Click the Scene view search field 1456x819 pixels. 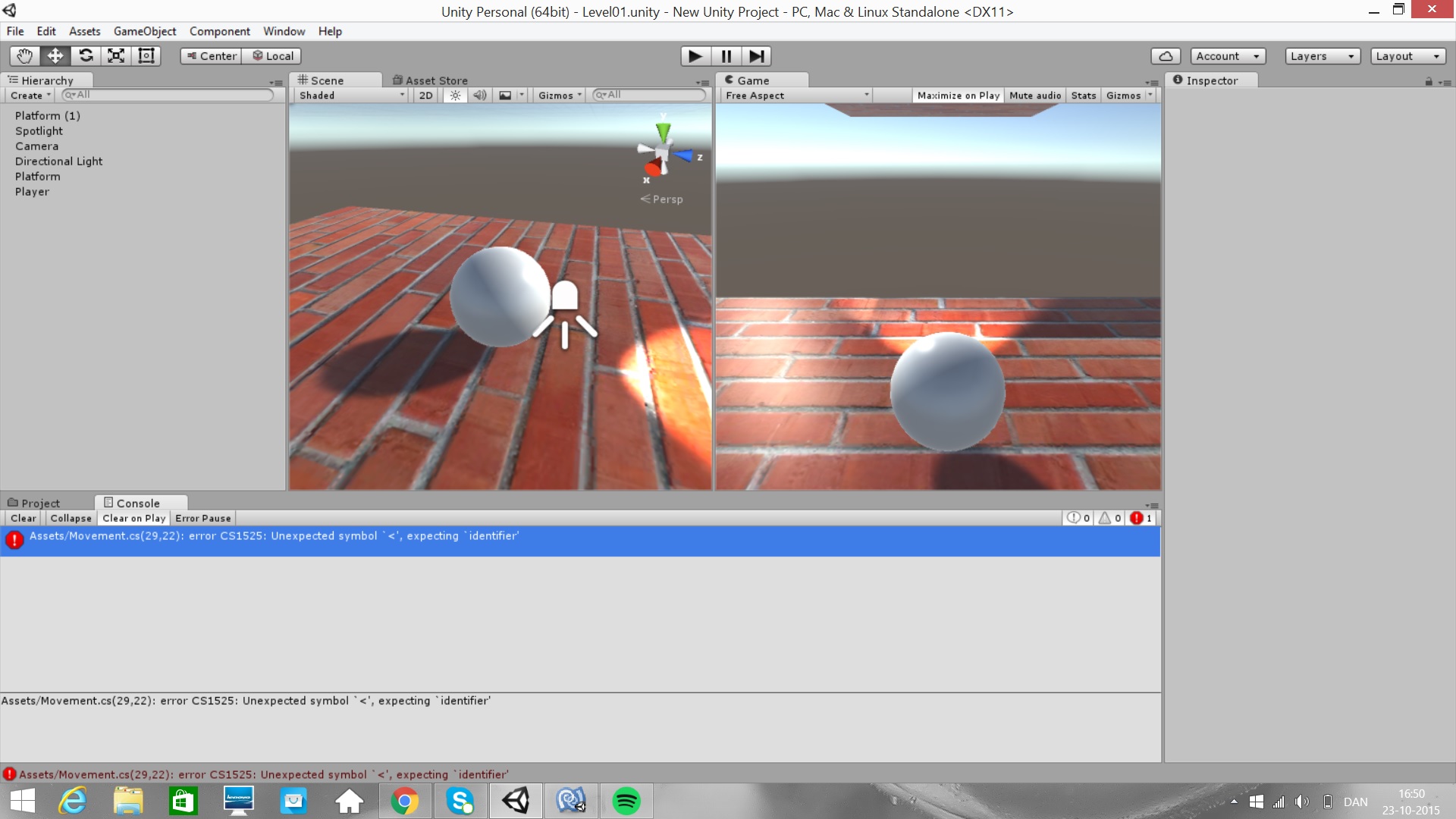(x=648, y=95)
